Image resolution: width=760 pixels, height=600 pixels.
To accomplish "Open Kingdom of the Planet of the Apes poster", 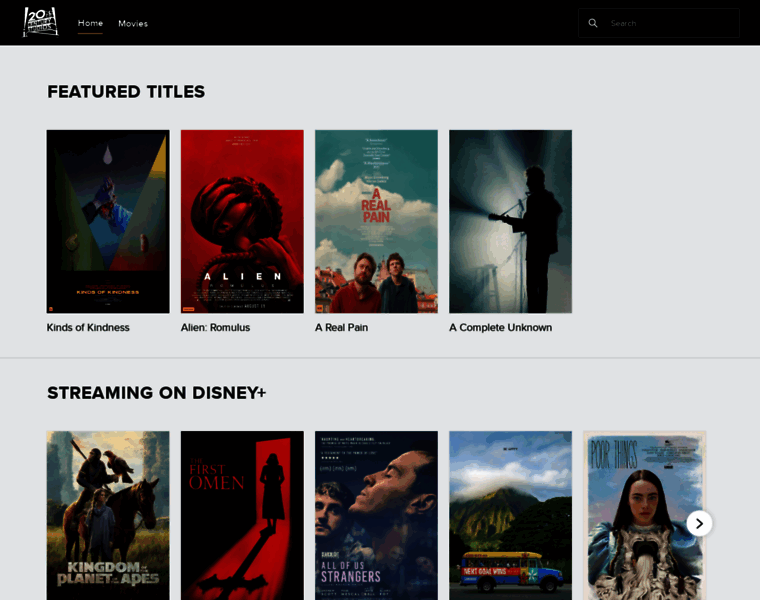I will click(108, 516).
